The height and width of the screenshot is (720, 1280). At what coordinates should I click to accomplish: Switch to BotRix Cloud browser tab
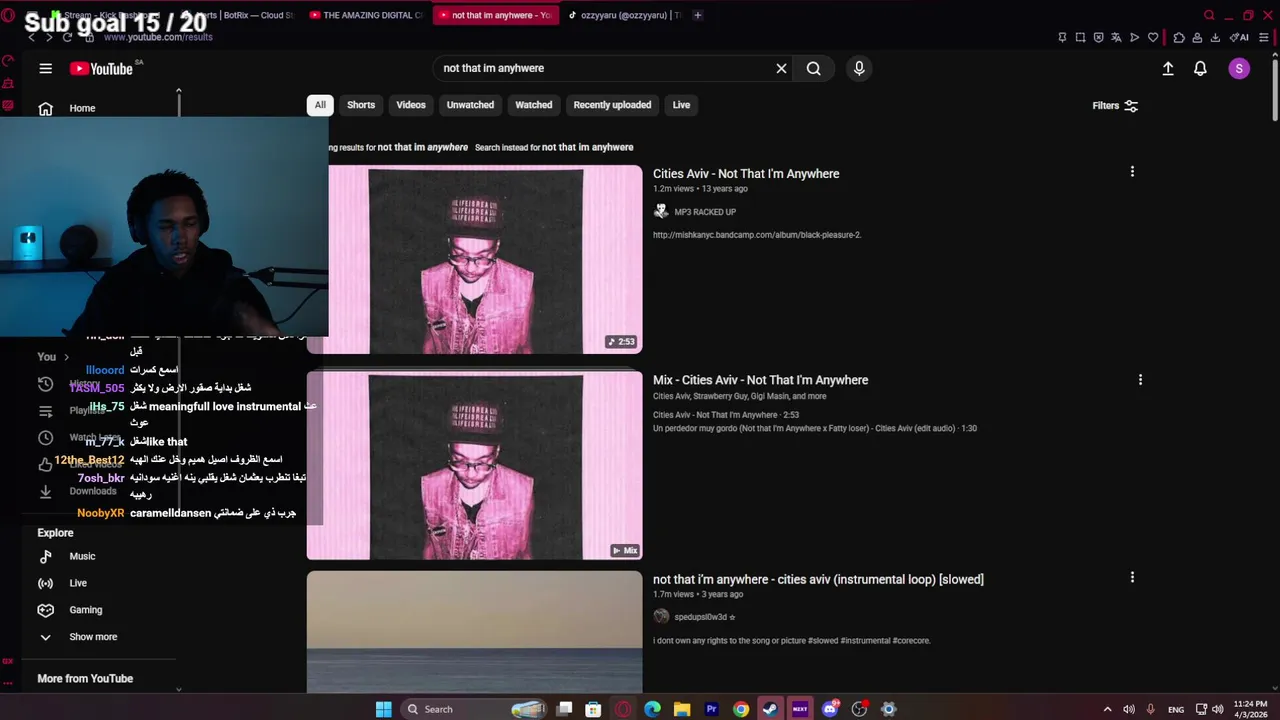coord(240,15)
